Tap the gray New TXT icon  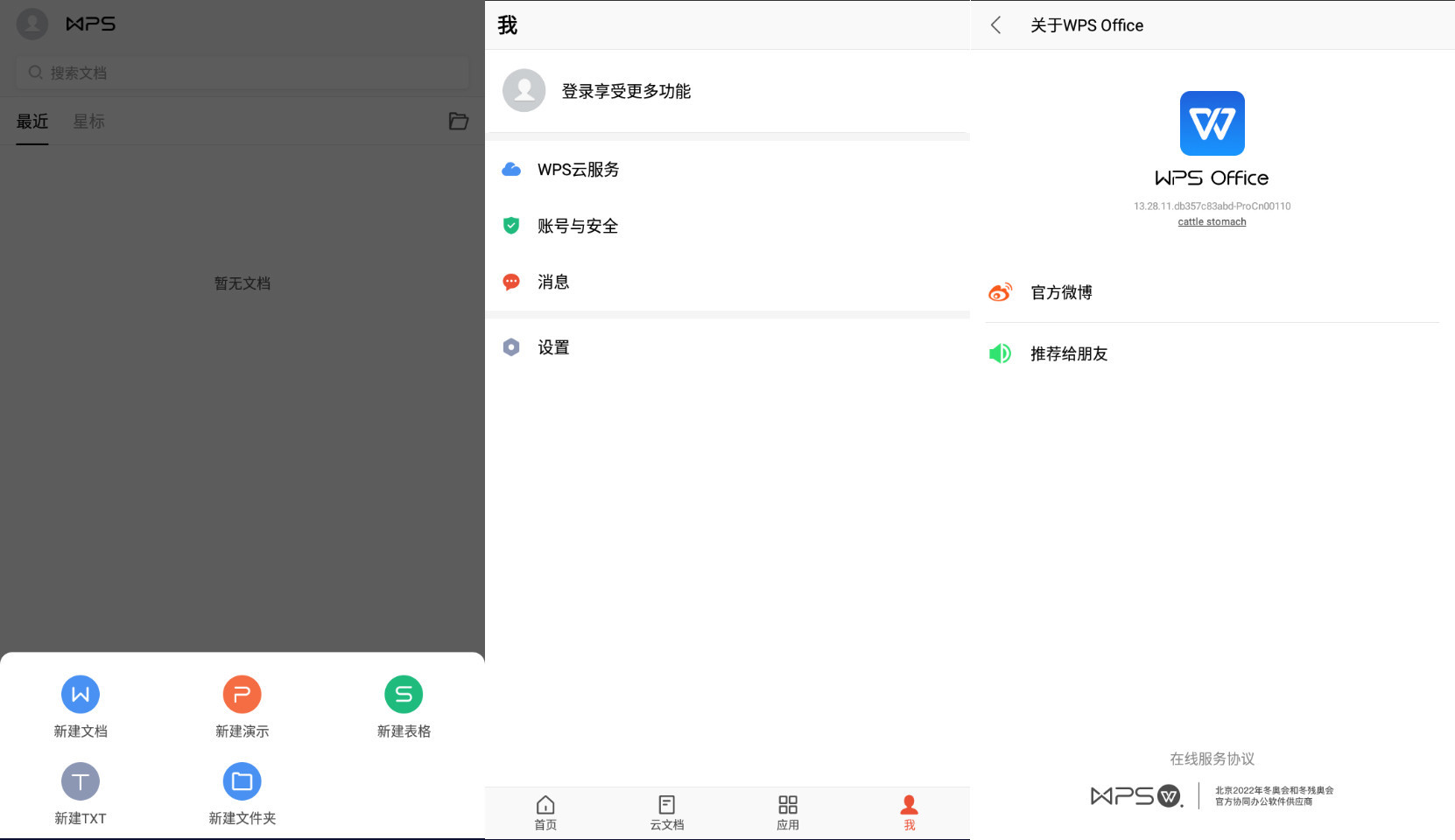tap(81, 781)
